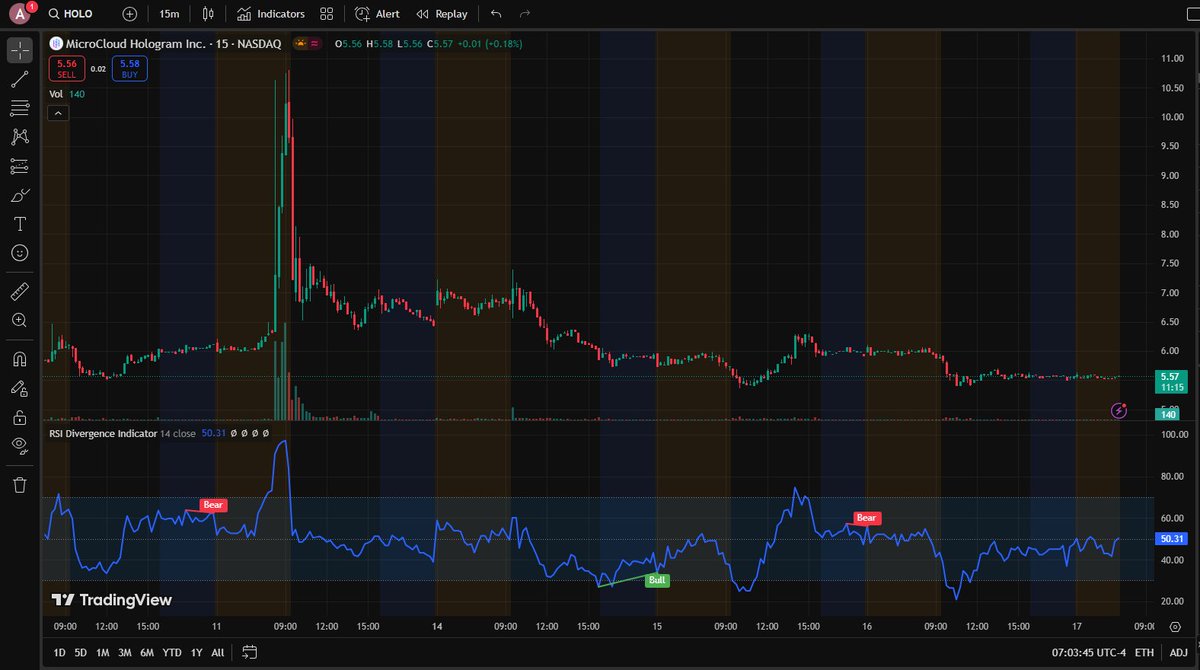Create a new Alert
Image resolution: width=1200 pixels, height=670 pixels.
[377, 14]
